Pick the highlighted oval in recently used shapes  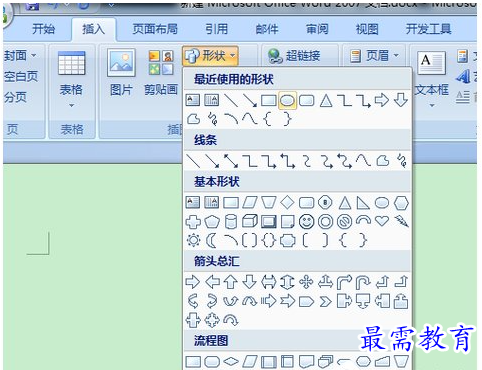[x=287, y=100]
